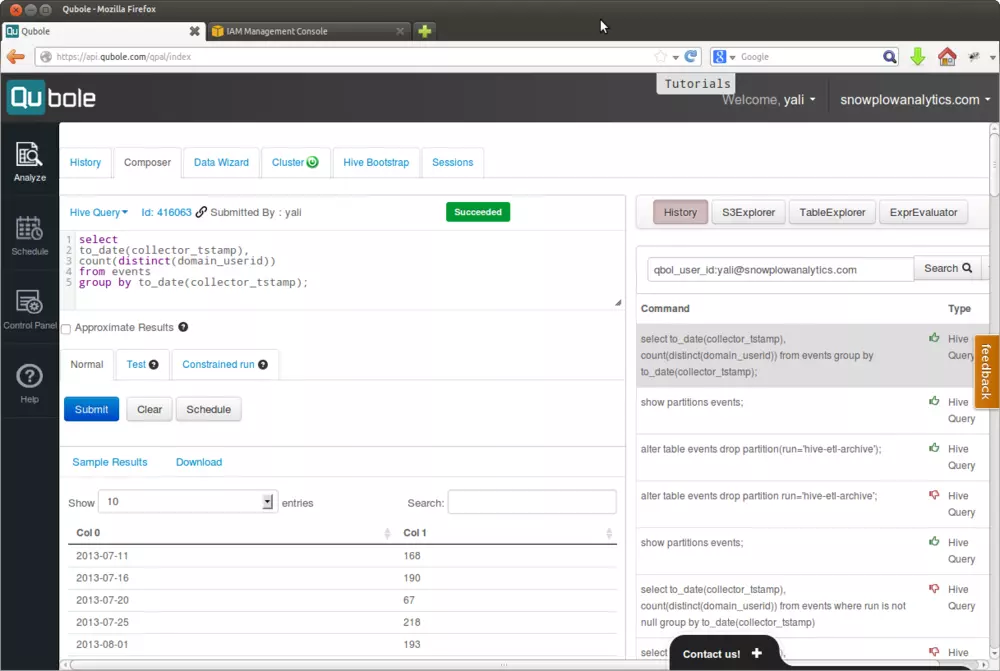The image size is (1000, 671).
Task: Open query Id 416063 link
Action: point(166,212)
